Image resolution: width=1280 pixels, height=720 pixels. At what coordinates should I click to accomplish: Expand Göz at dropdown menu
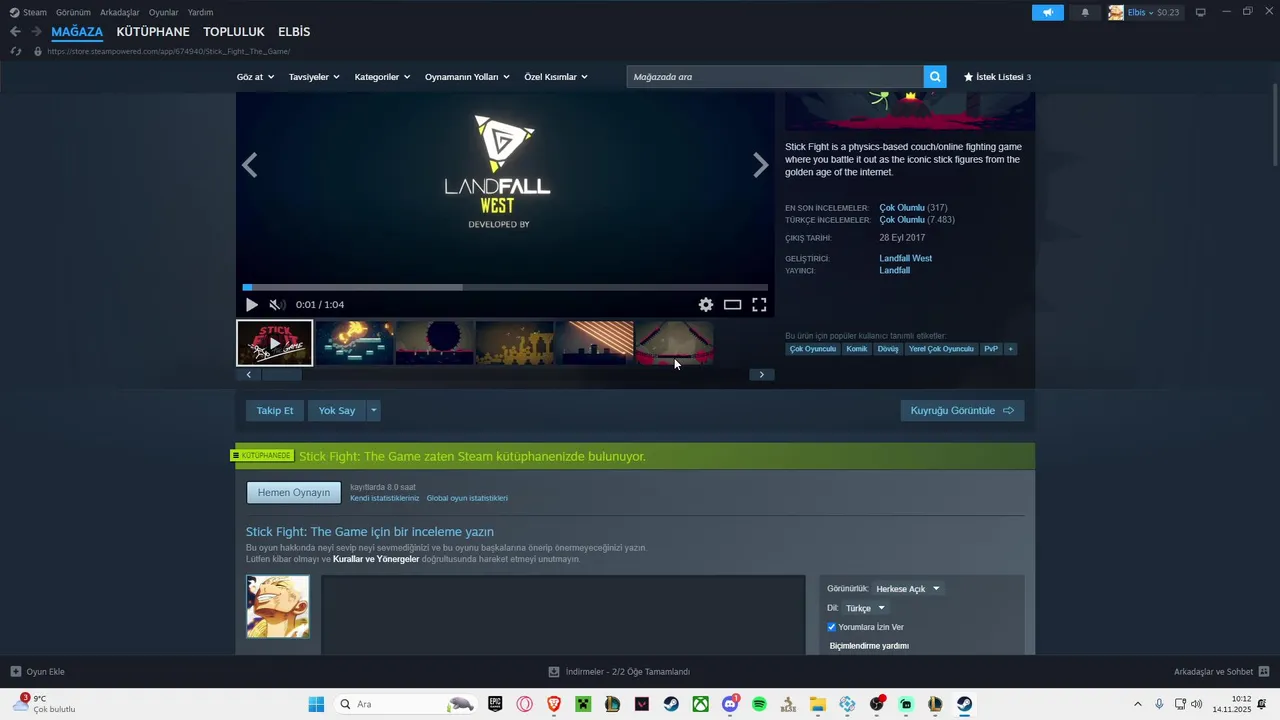[255, 77]
